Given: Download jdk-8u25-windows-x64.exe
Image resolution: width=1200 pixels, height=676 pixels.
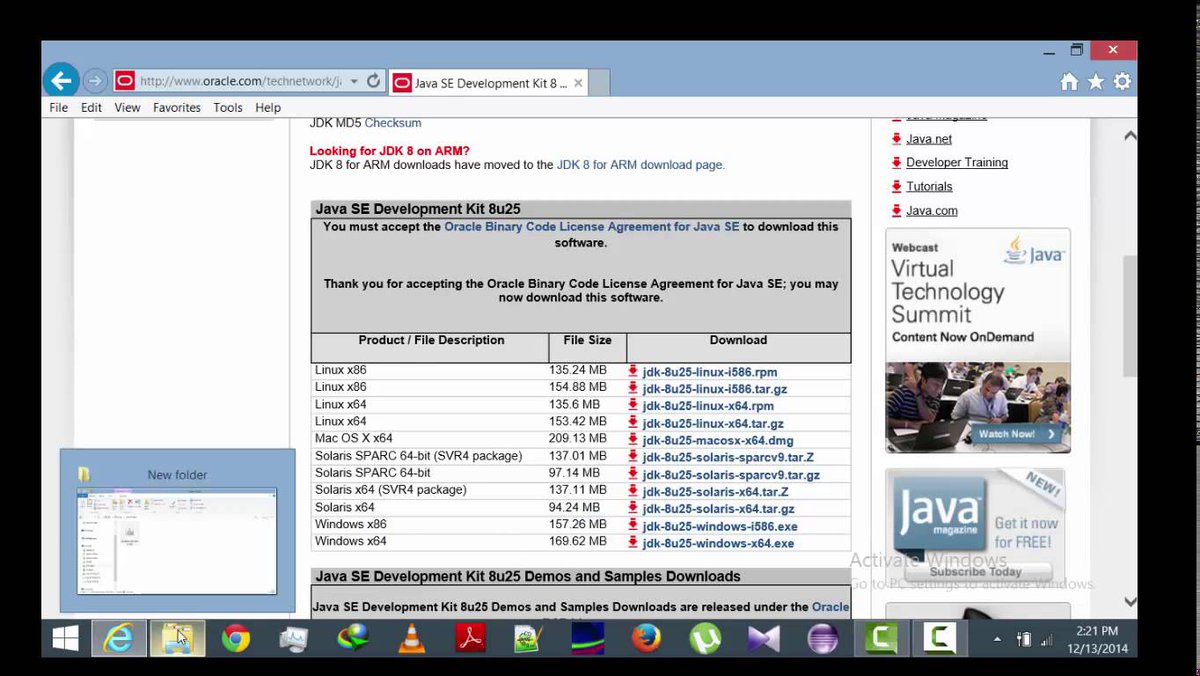Looking at the screenshot, I should [x=718, y=544].
